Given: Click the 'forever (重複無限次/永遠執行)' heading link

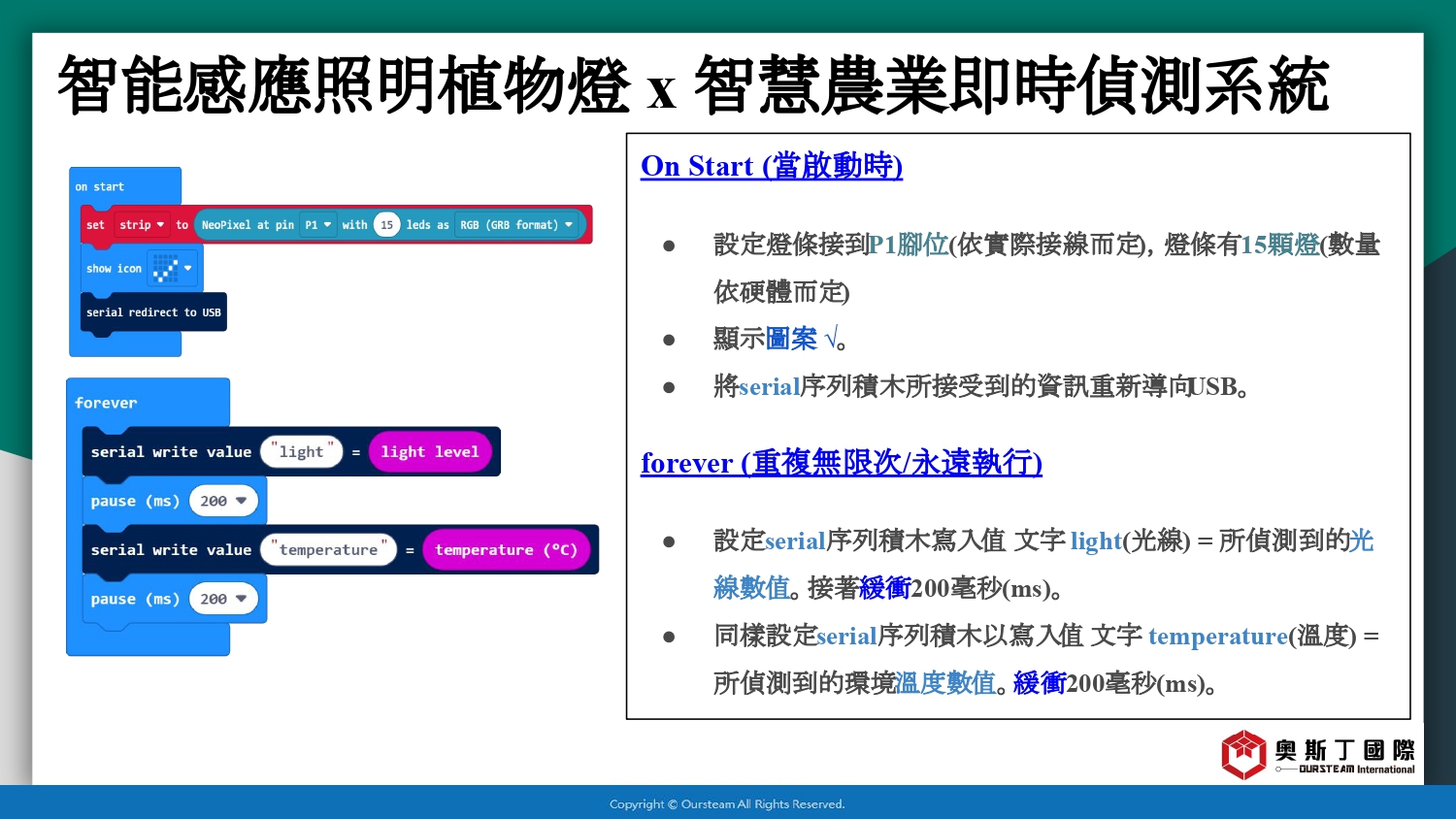Looking at the screenshot, I should tap(842, 463).
